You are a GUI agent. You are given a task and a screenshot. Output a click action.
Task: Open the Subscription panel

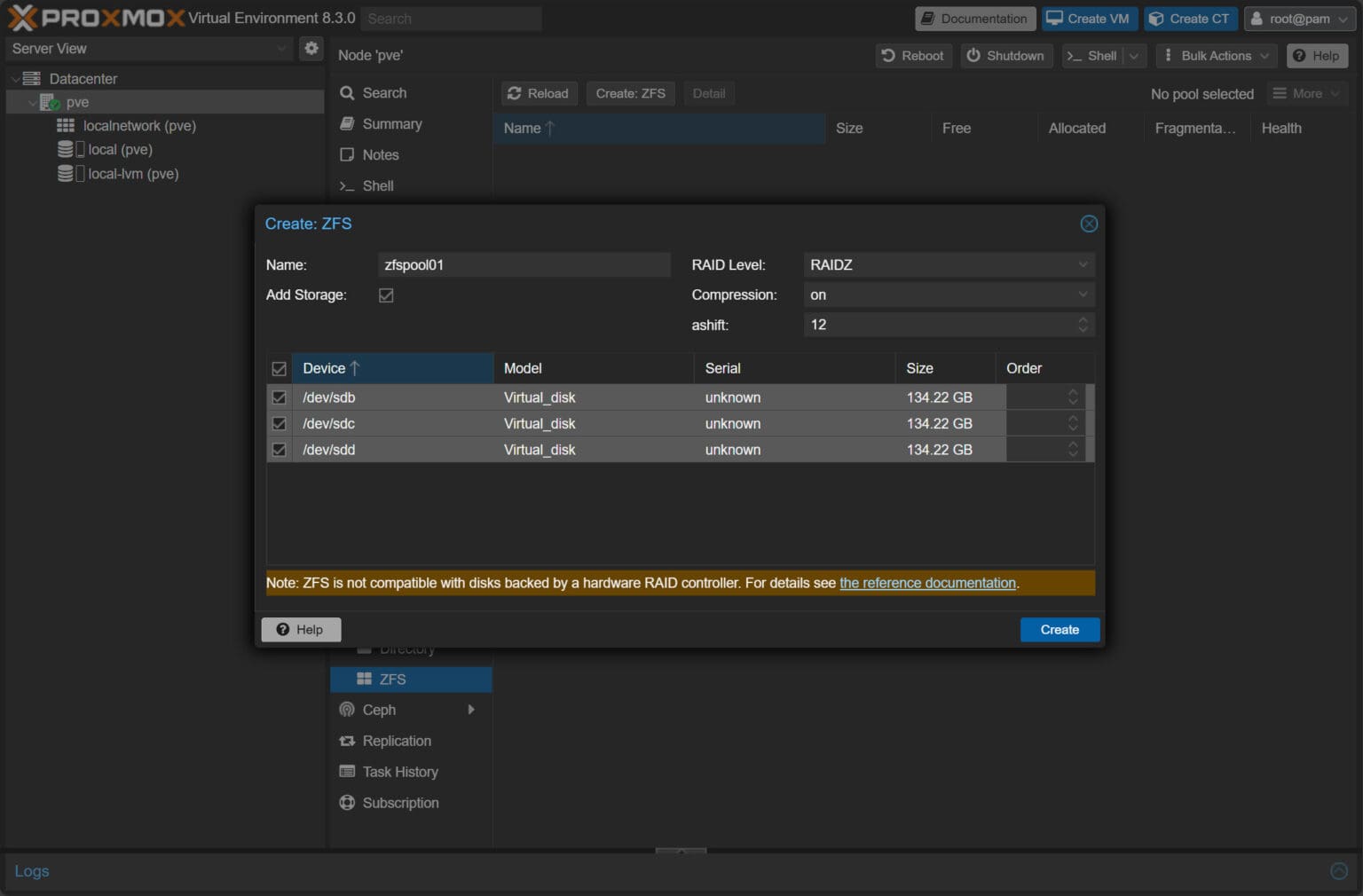[401, 803]
